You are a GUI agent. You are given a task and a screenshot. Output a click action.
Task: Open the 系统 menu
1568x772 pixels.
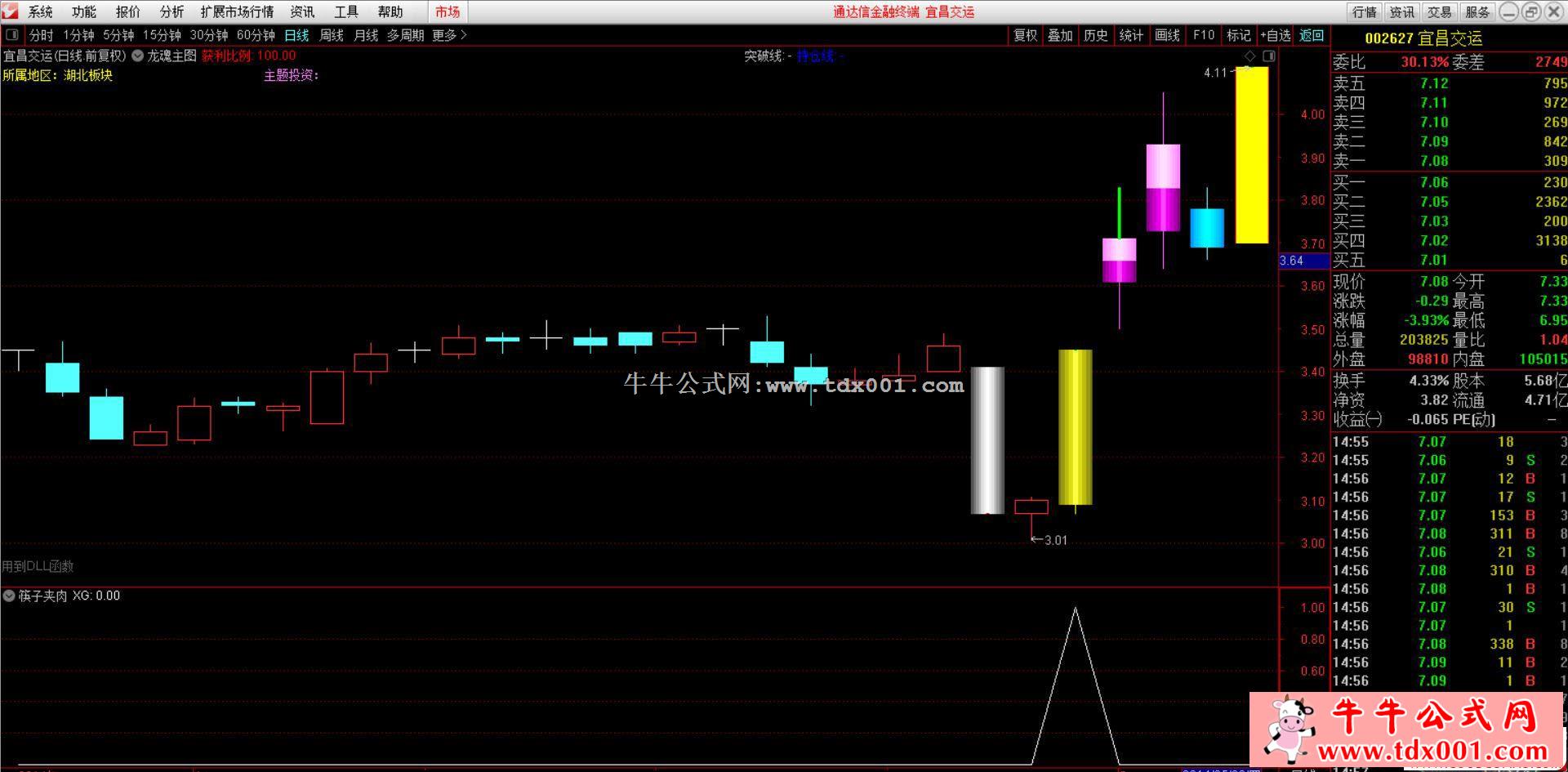coord(40,11)
